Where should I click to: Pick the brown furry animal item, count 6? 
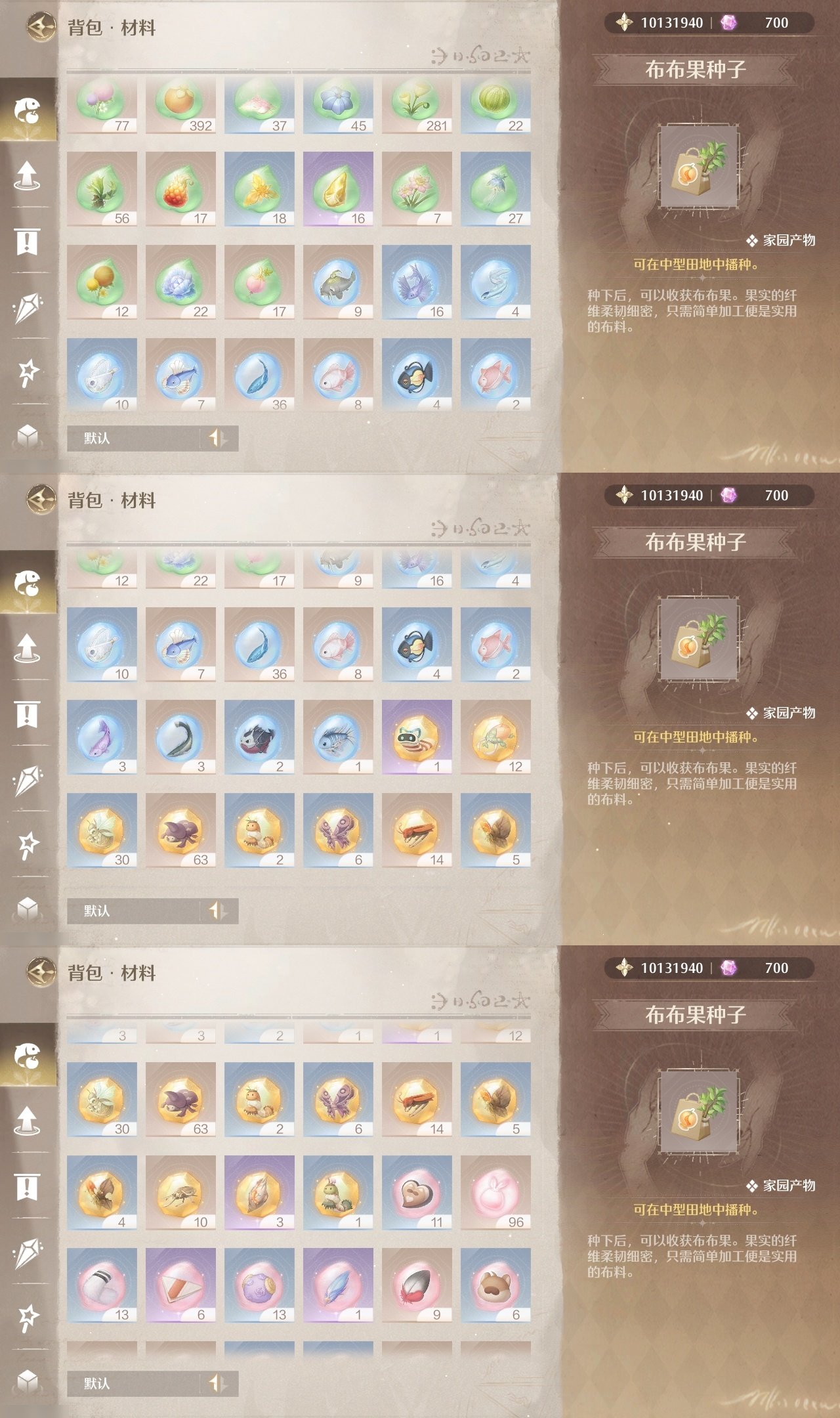pyautogui.click(x=495, y=1285)
